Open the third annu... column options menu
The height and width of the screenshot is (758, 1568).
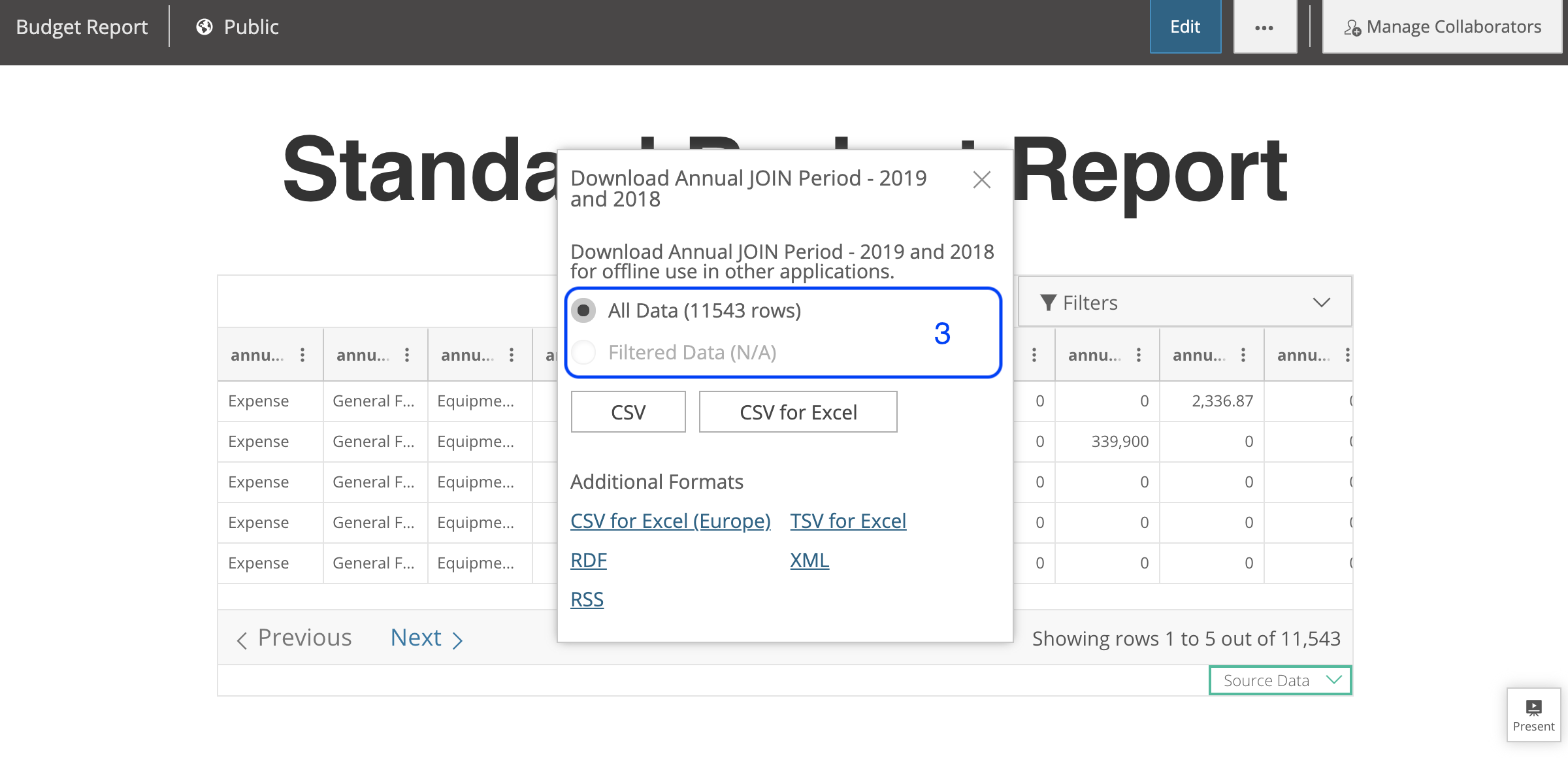click(x=512, y=355)
